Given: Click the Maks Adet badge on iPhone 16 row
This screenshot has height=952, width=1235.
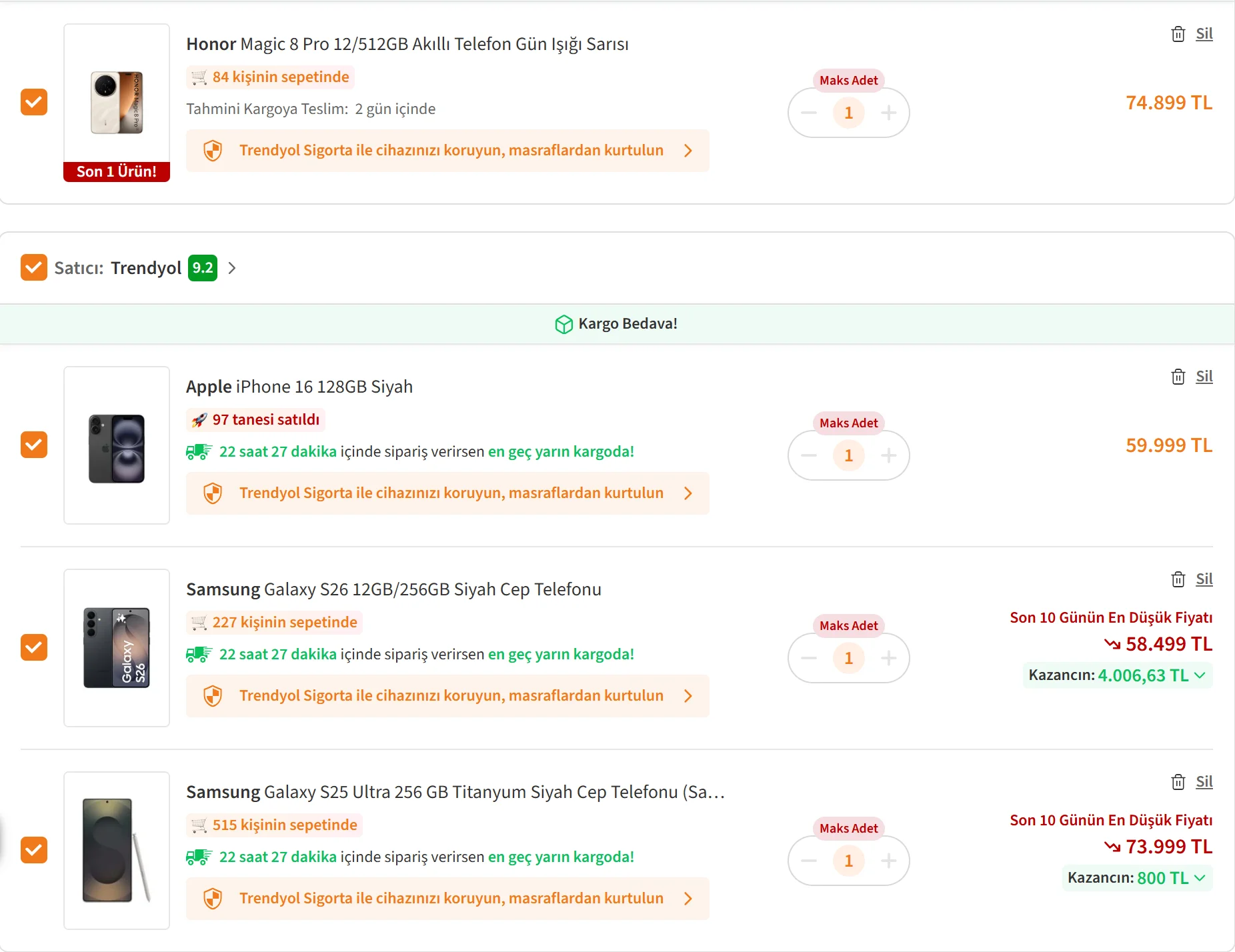Looking at the screenshot, I should [849, 423].
